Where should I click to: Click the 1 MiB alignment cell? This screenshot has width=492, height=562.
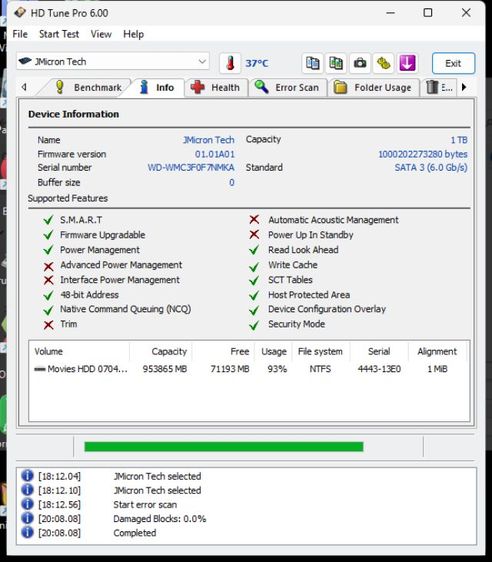(x=438, y=369)
